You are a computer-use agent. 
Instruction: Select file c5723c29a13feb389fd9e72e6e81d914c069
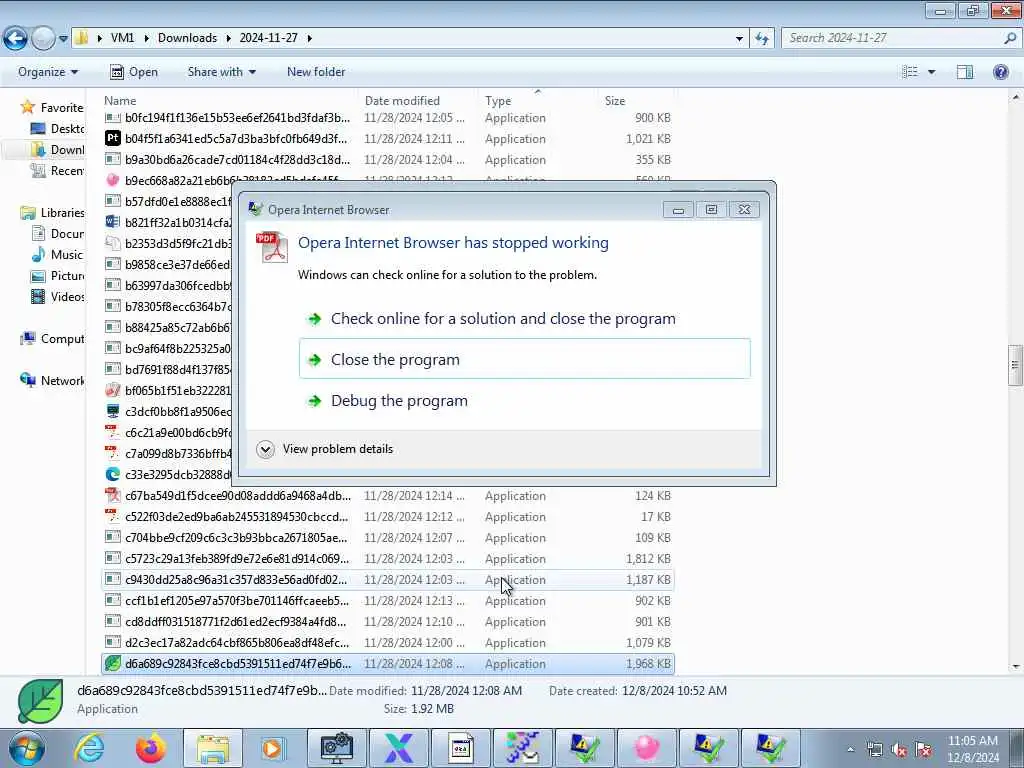389,559
